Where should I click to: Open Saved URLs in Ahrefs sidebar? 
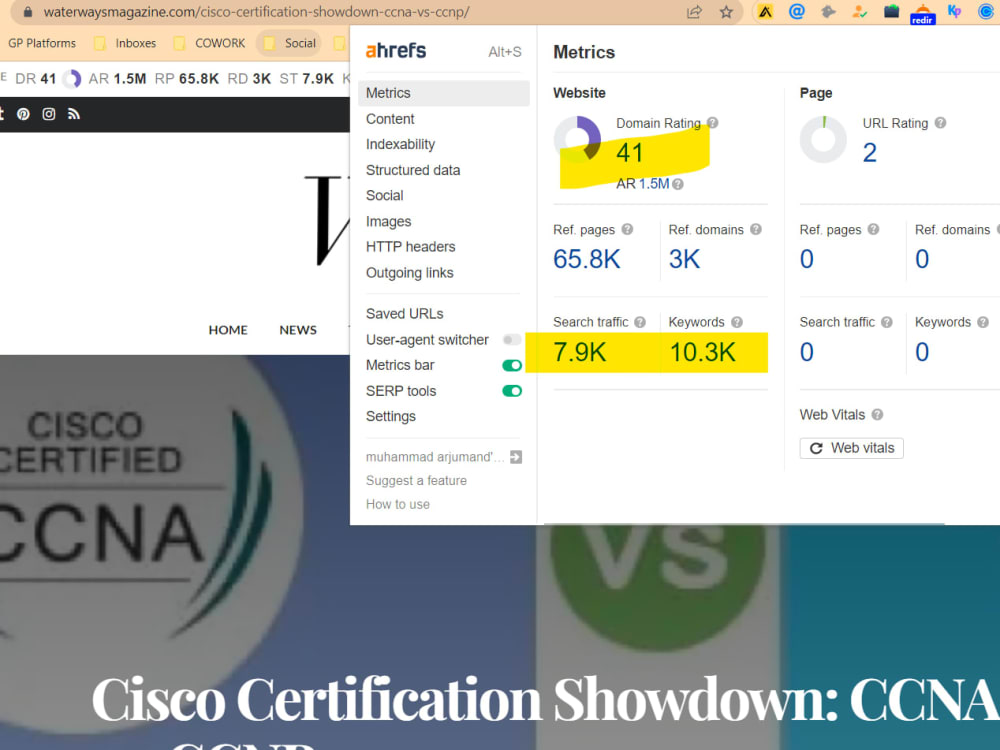coord(404,314)
